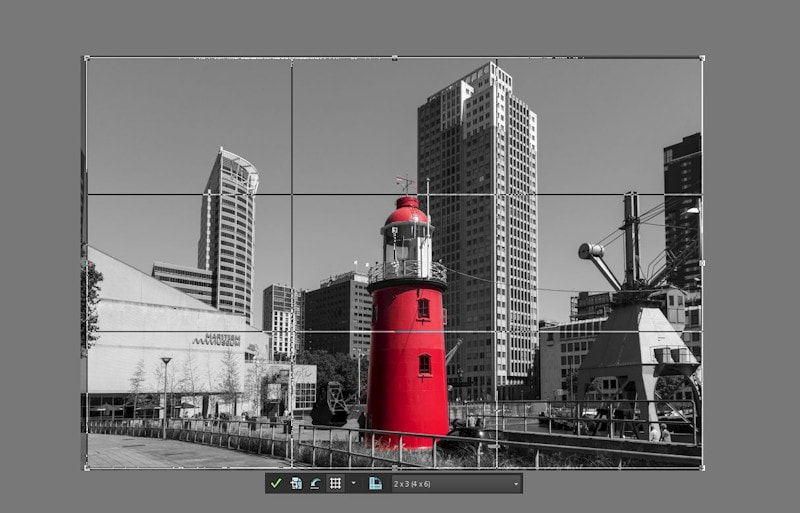This screenshot has height=513, width=800.
Task: Toggle the composition grid overlay button
Action: pyautogui.click(x=335, y=483)
